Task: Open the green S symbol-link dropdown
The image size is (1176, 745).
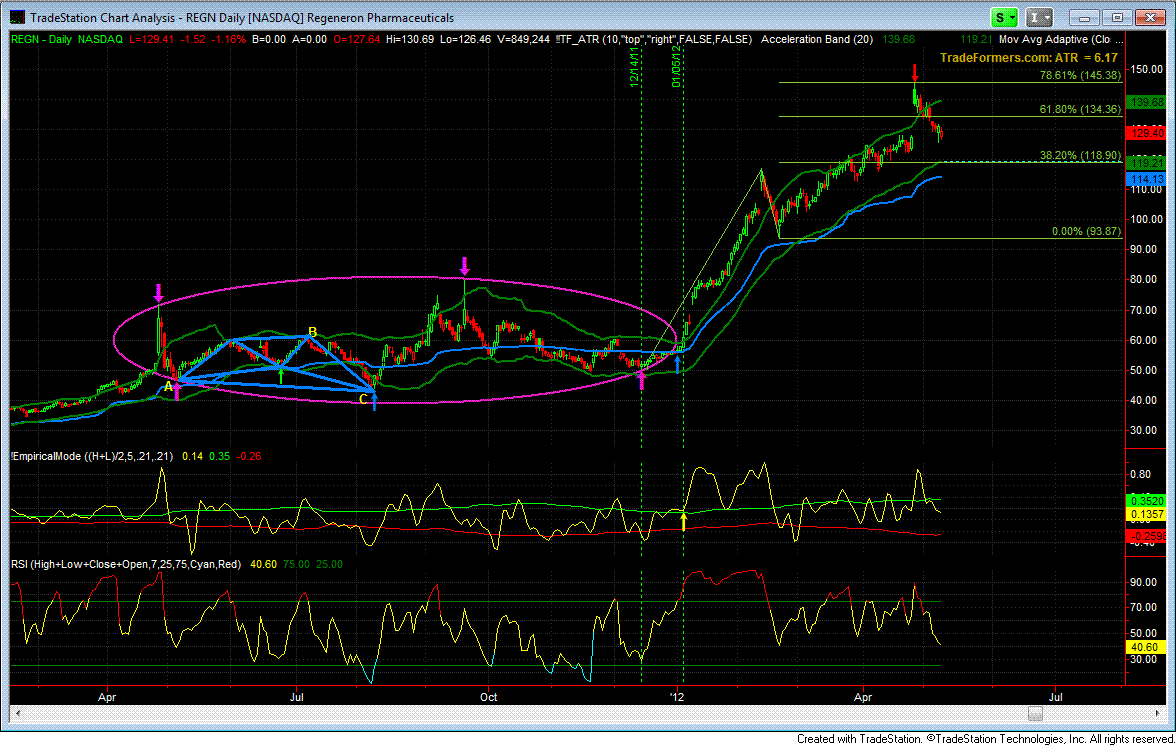Action: pos(1004,17)
